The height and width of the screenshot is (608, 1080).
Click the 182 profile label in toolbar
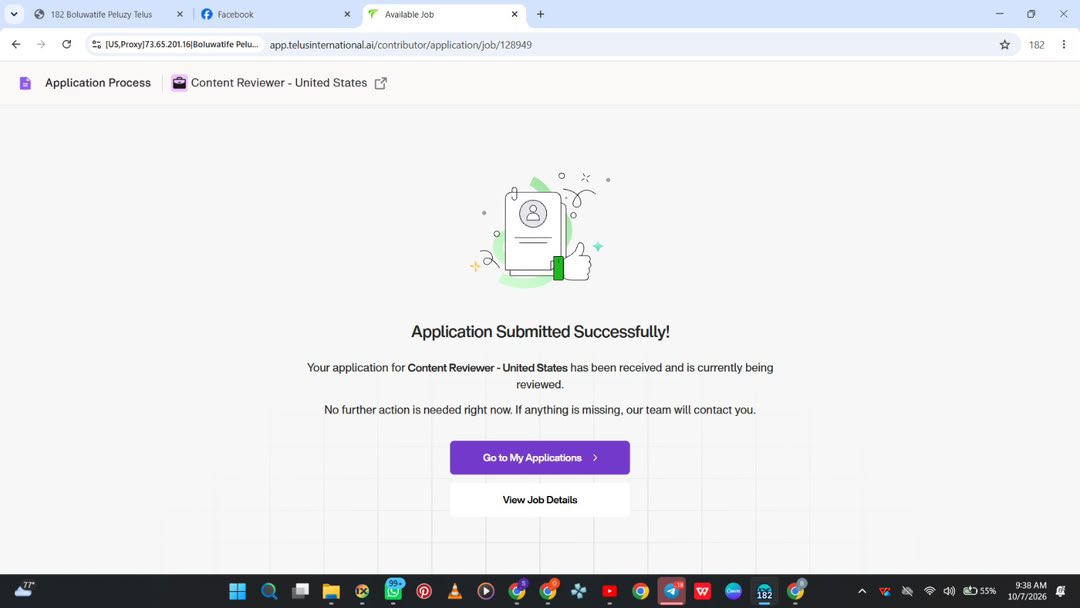(1037, 45)
